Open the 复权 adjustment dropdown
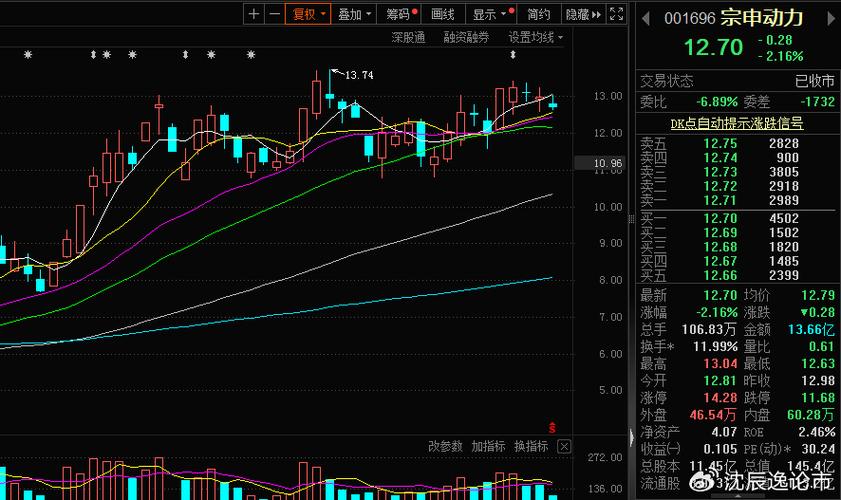Screen dimensions: 841x500 point(308,14)
